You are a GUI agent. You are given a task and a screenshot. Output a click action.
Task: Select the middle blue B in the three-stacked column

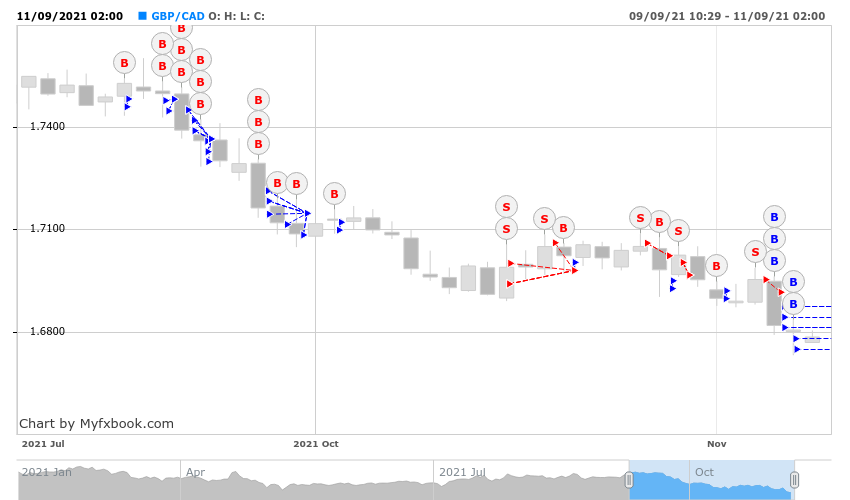coord(774,239)
